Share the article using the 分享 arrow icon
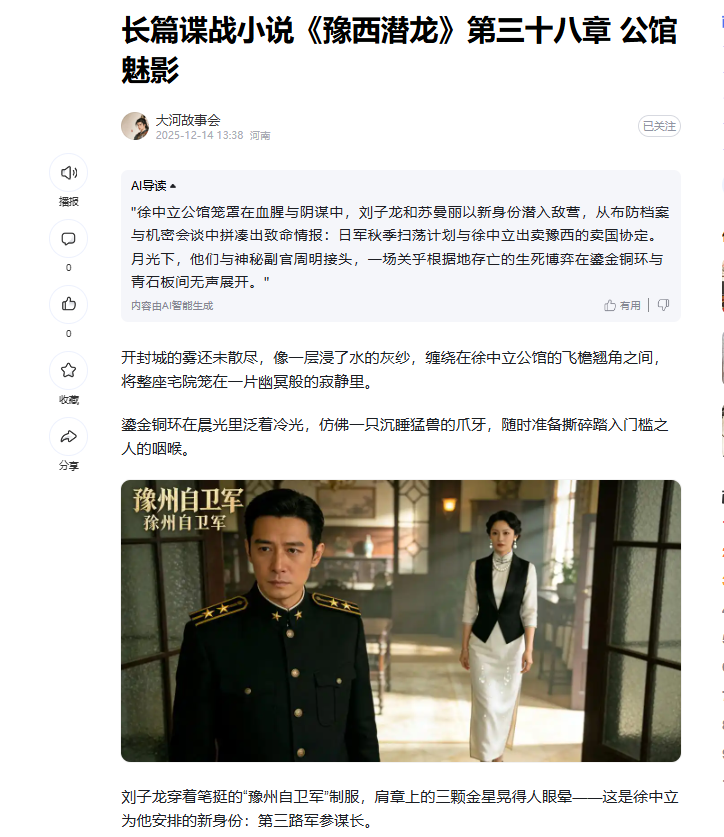Viewport: 724px width, 837px height. [x=68, y=437]
